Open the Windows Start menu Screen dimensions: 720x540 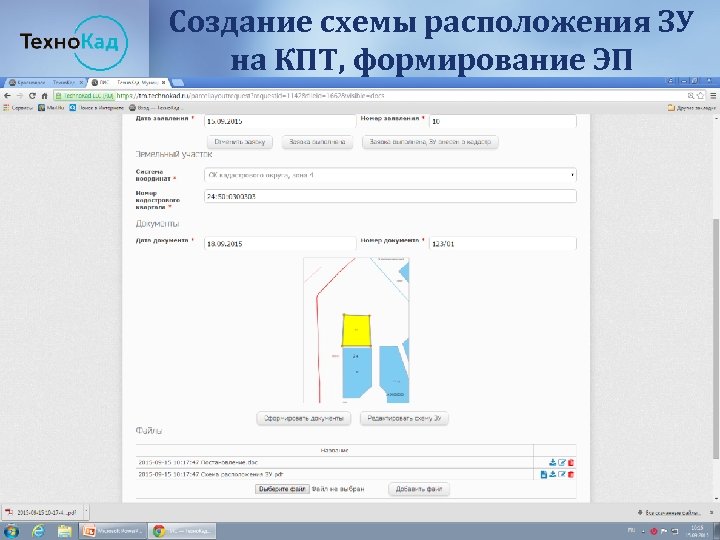pos(10,531)
